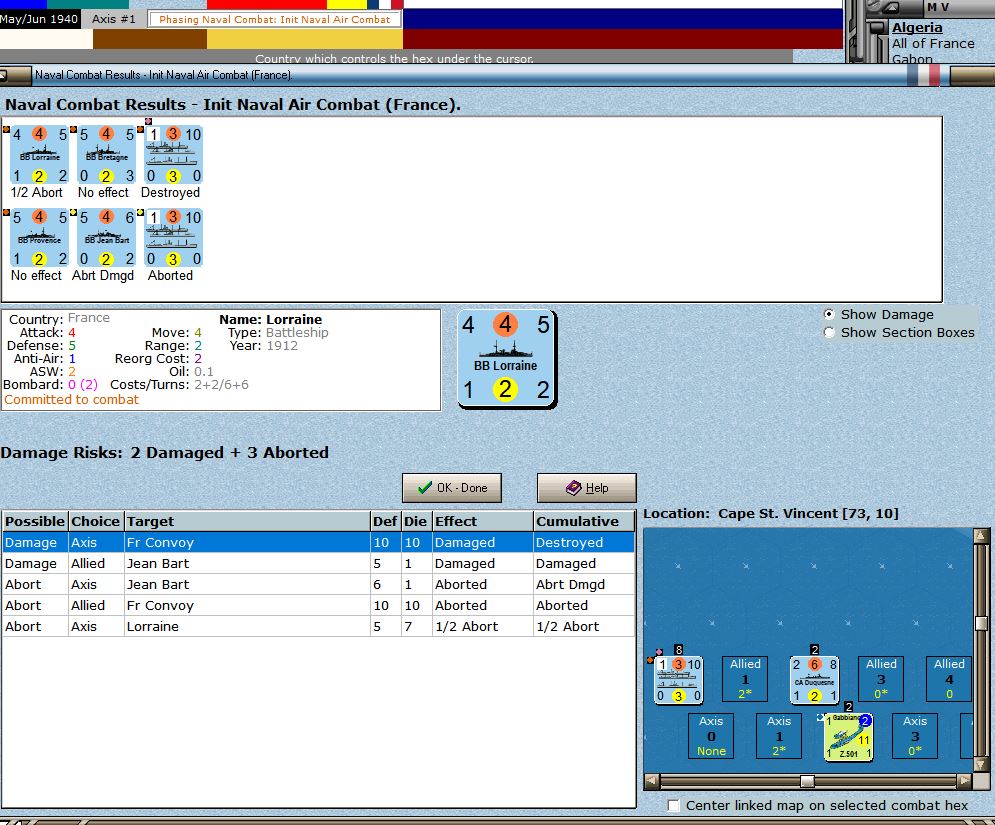
Task: Select Gabbiano Z.501 aircraft counter
Action: (848, 737)
